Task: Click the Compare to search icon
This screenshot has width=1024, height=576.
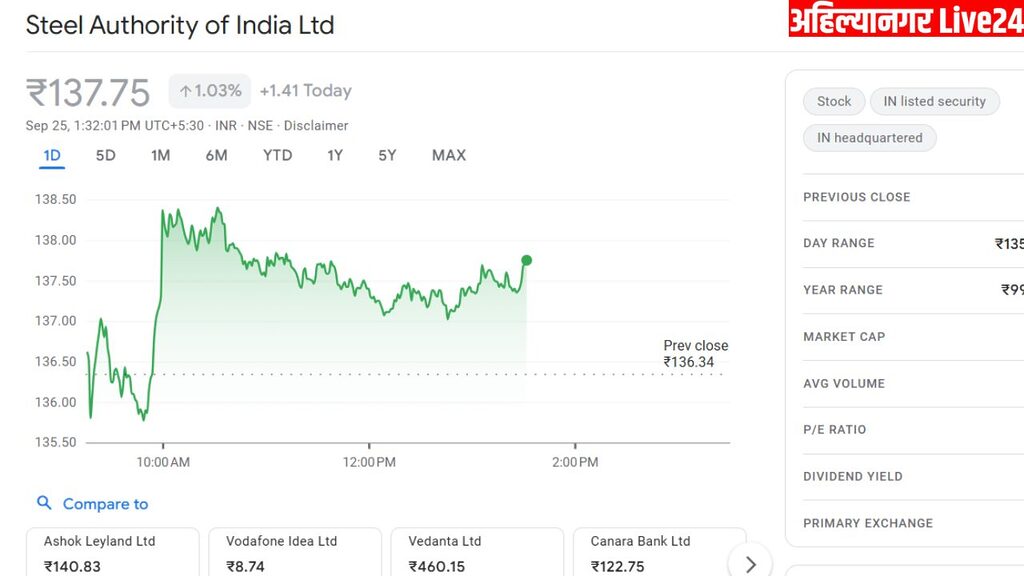Action: pyautogui.click(x=44, y=503)
